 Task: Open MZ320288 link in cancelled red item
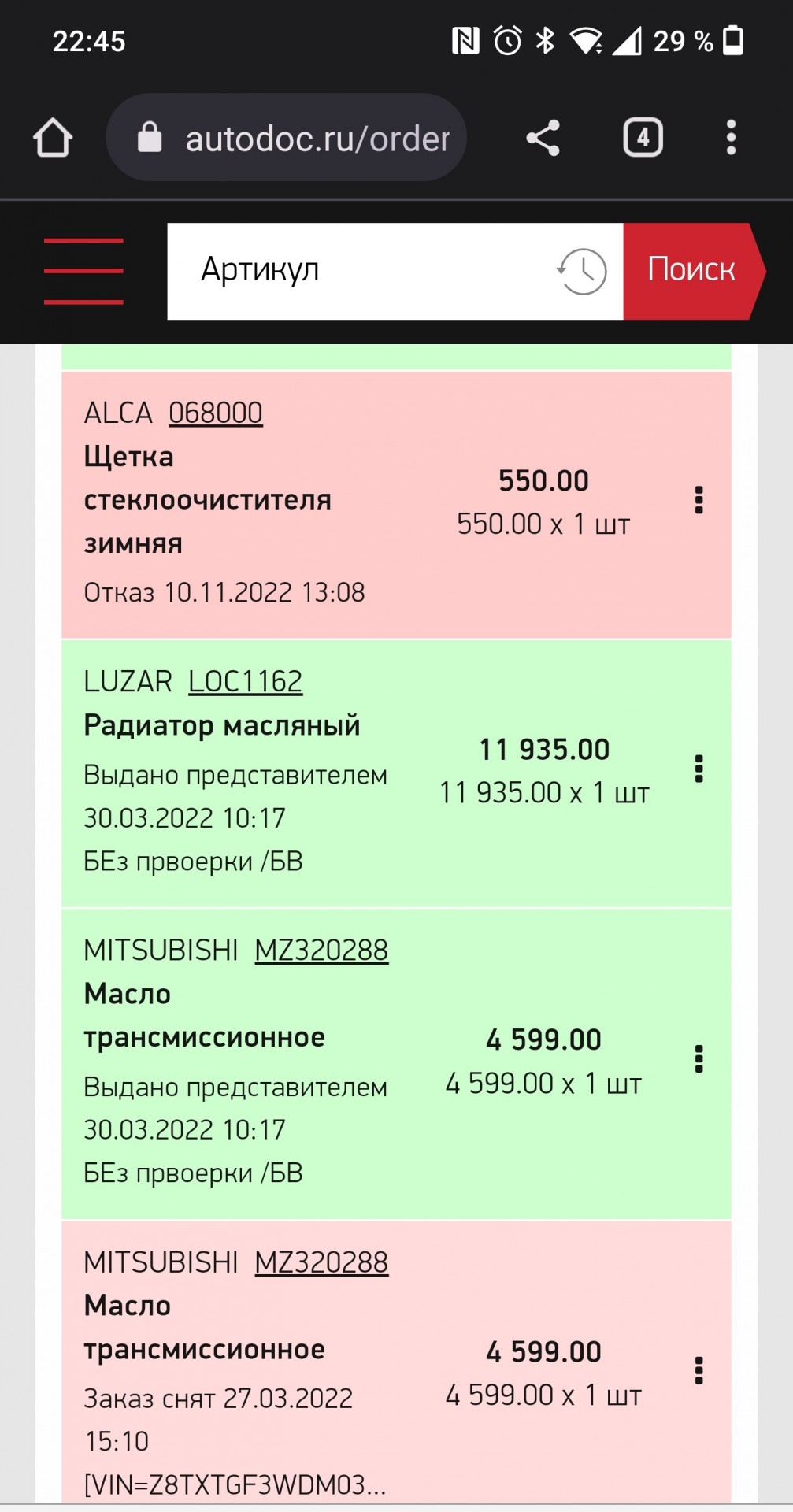[x=321, y=1262]
